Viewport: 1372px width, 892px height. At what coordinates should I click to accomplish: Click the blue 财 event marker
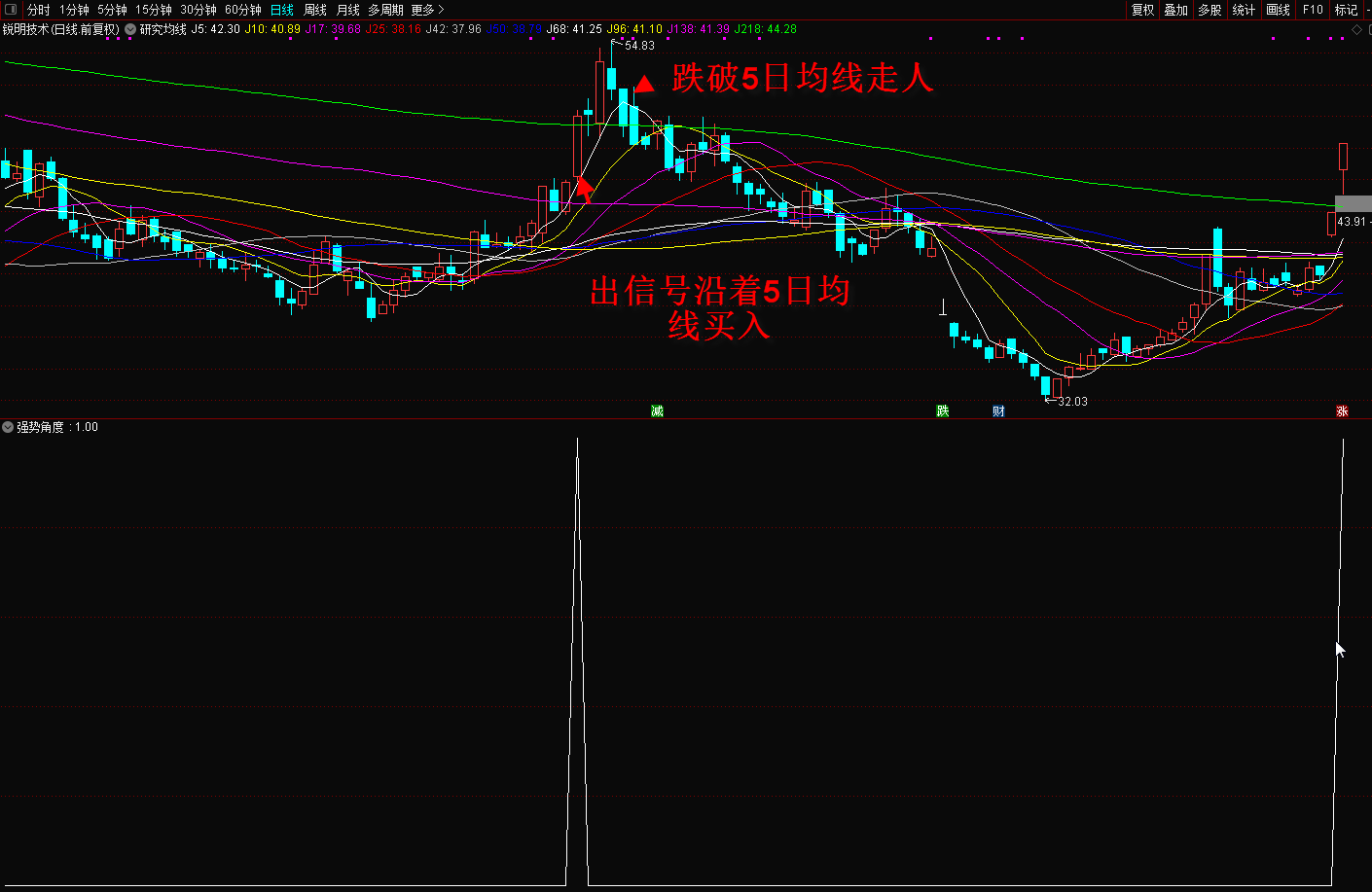998,411
